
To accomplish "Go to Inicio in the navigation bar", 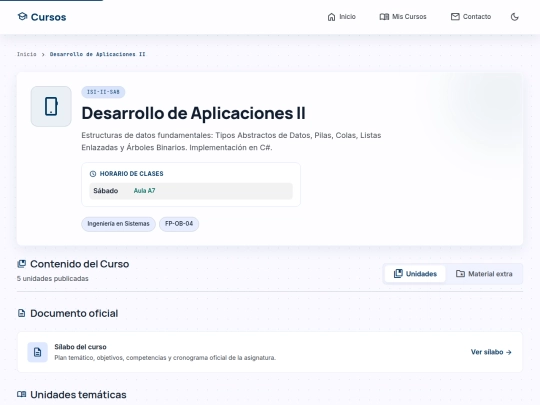I will coord(341,17).
